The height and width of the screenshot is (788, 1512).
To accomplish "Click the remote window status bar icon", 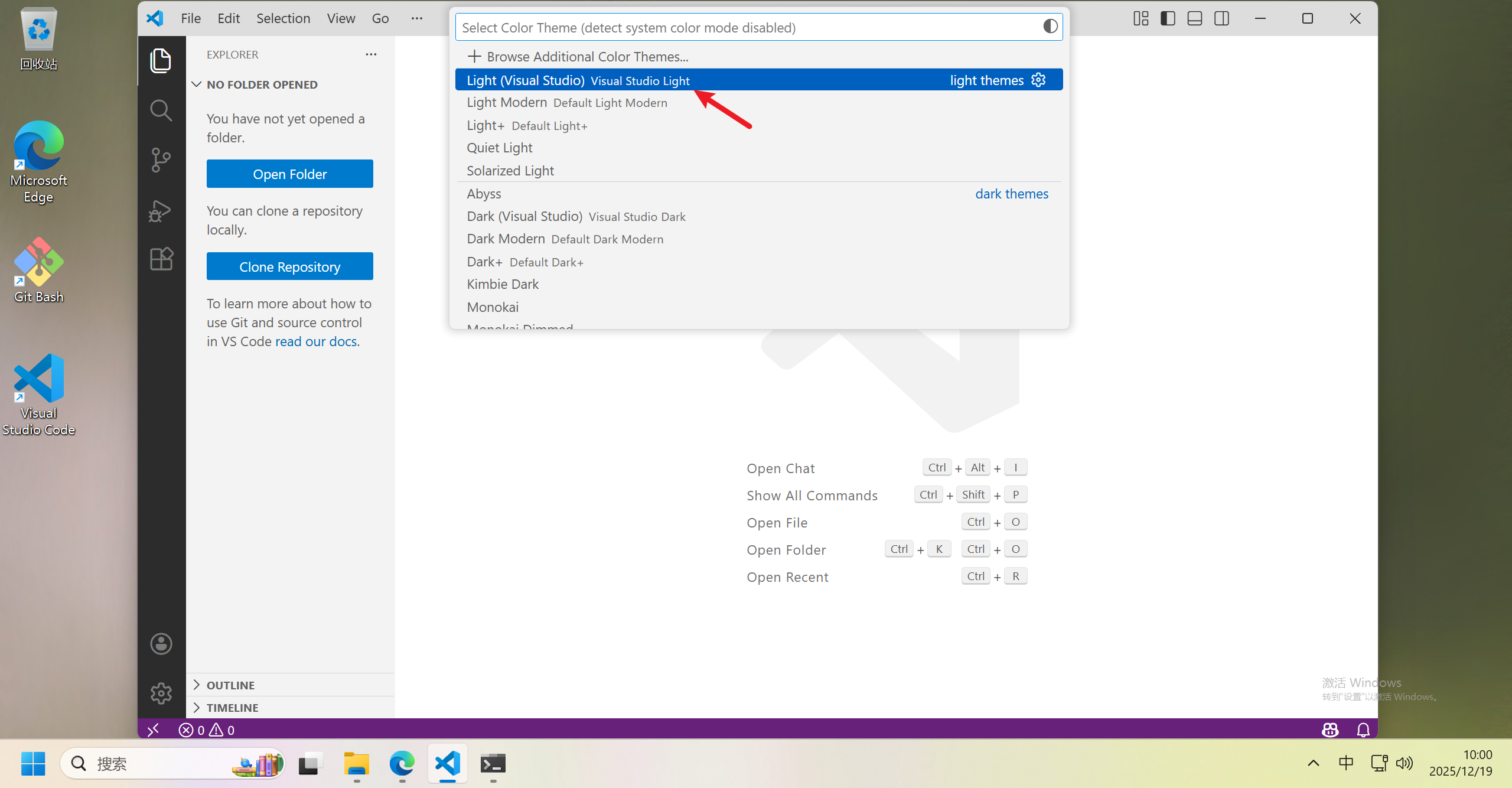I will point(153,730).
